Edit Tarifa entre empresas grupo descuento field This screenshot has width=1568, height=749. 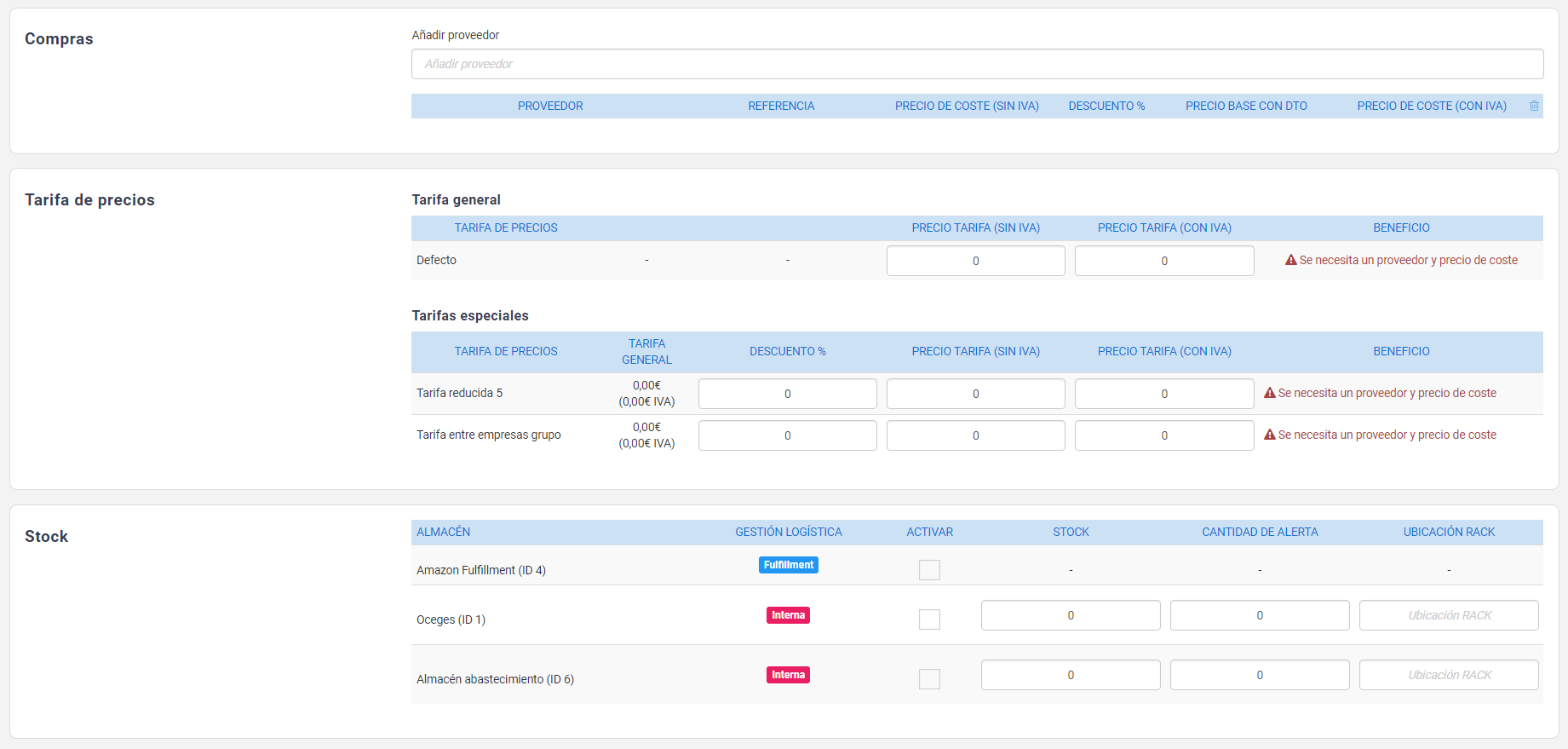point(787,435)
